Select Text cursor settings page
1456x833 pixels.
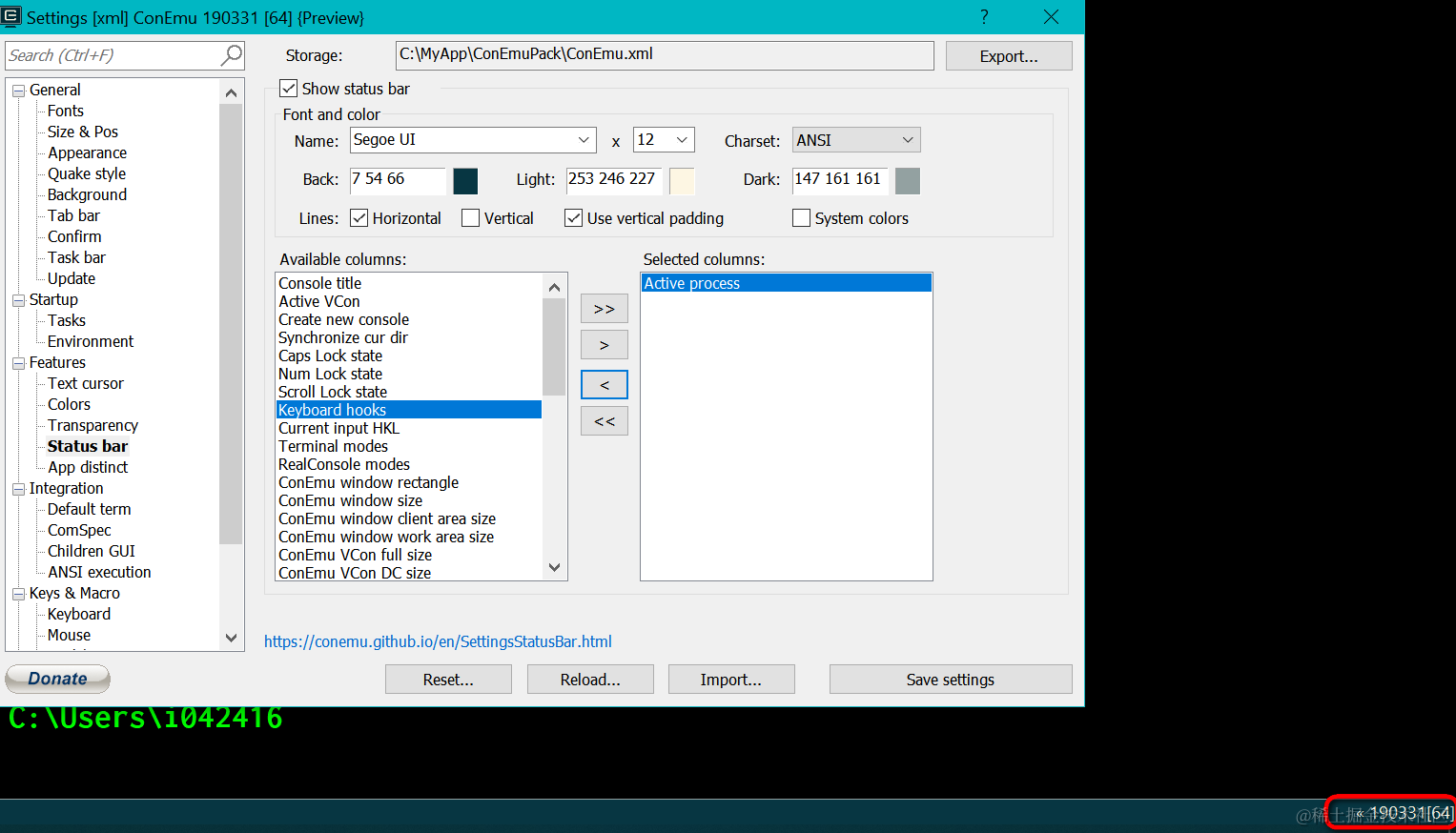click(86, 383)
